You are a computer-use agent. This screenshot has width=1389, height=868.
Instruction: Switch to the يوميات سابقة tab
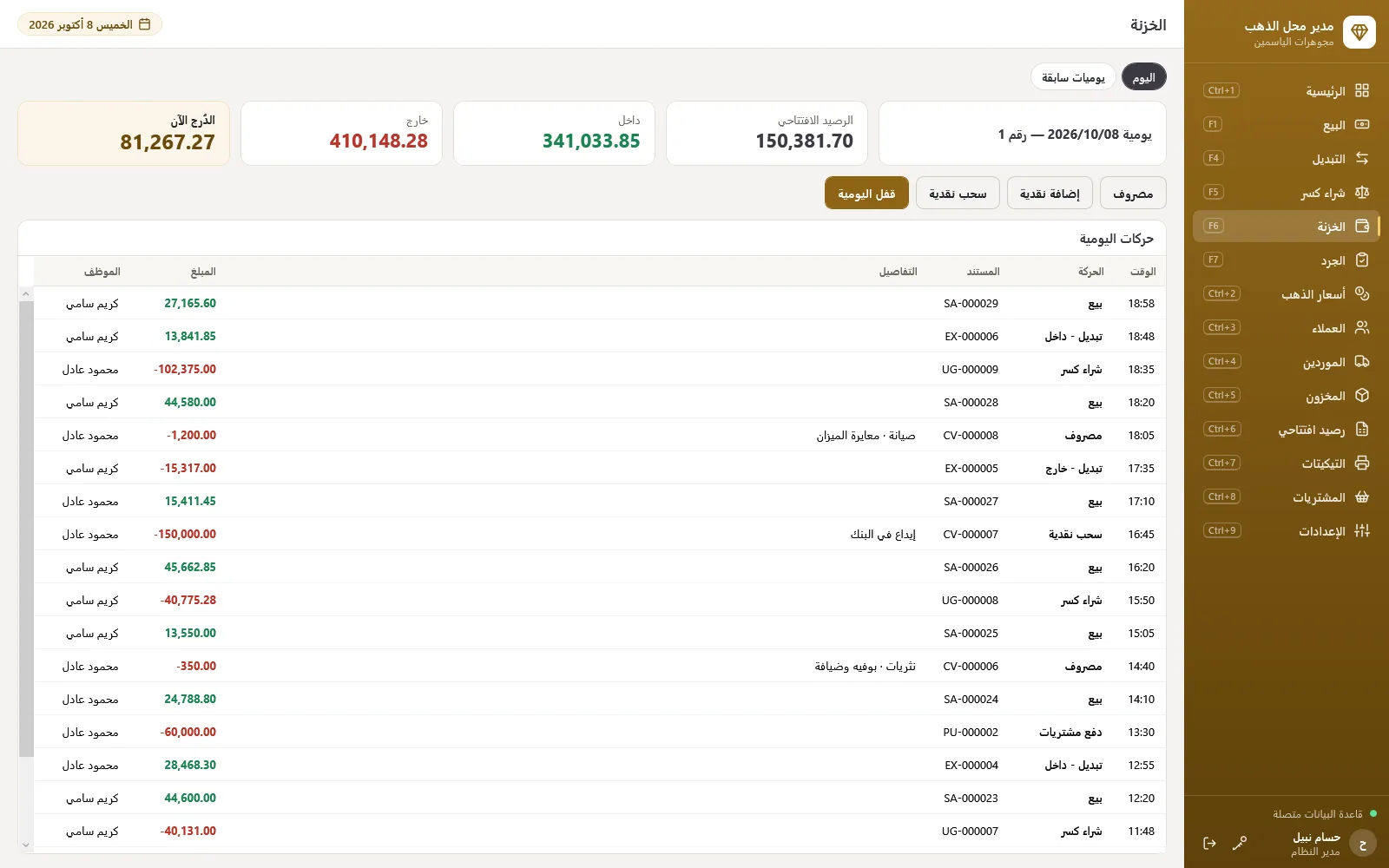[x=1073, y=77]
